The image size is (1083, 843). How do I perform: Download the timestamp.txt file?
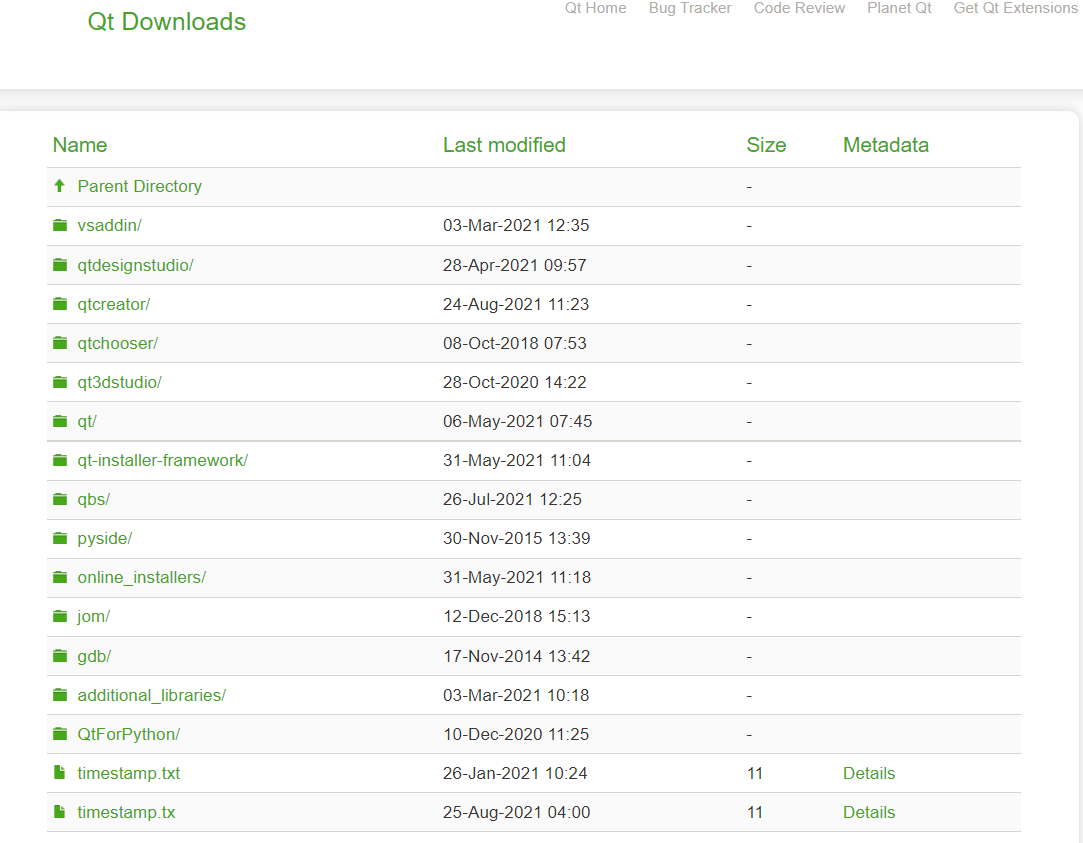tap(128, 773)
